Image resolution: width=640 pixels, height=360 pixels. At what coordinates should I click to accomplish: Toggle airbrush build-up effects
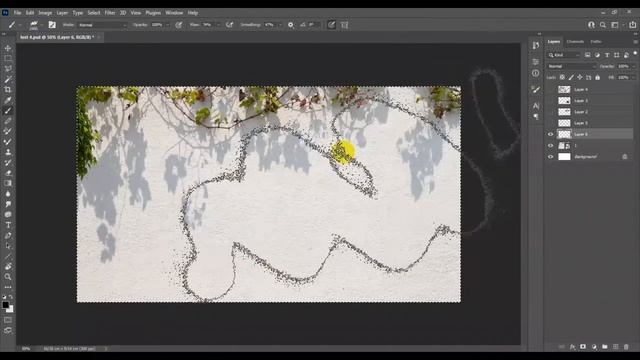point(230,25)
